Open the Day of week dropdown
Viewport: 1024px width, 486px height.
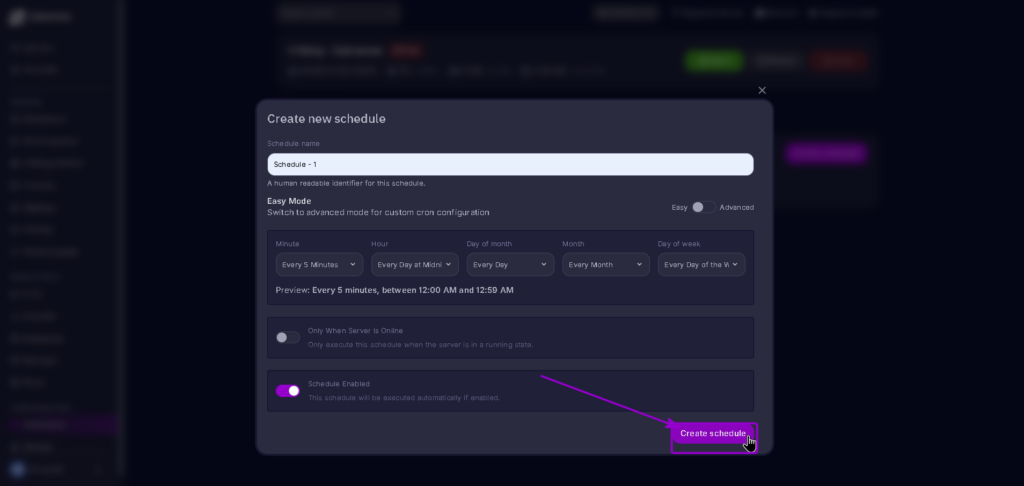pos(701,265)
